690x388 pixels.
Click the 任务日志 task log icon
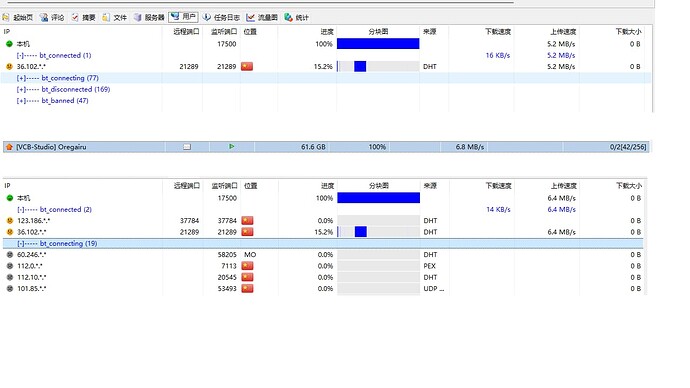coord(206,17)
